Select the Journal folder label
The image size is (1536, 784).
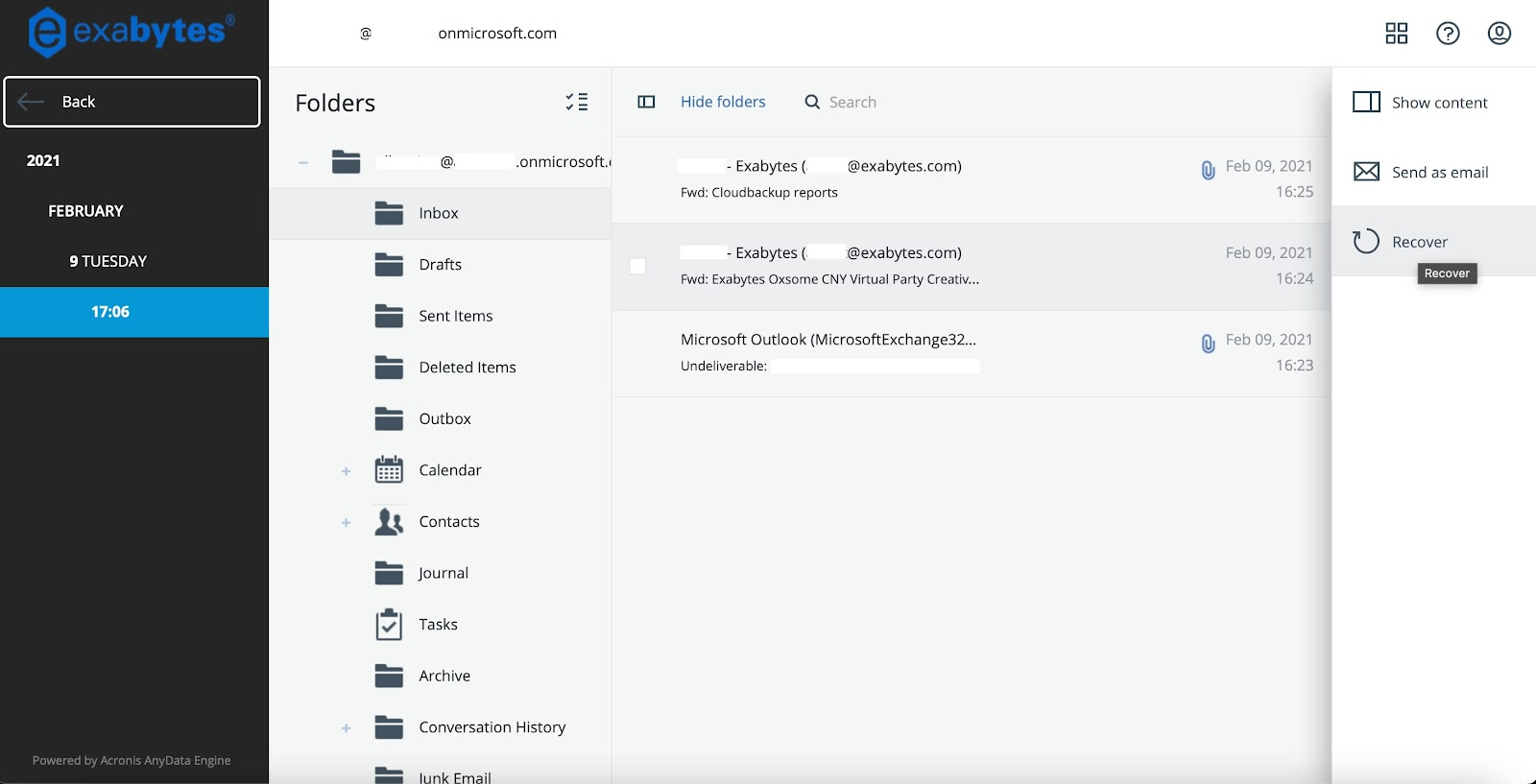444,573
